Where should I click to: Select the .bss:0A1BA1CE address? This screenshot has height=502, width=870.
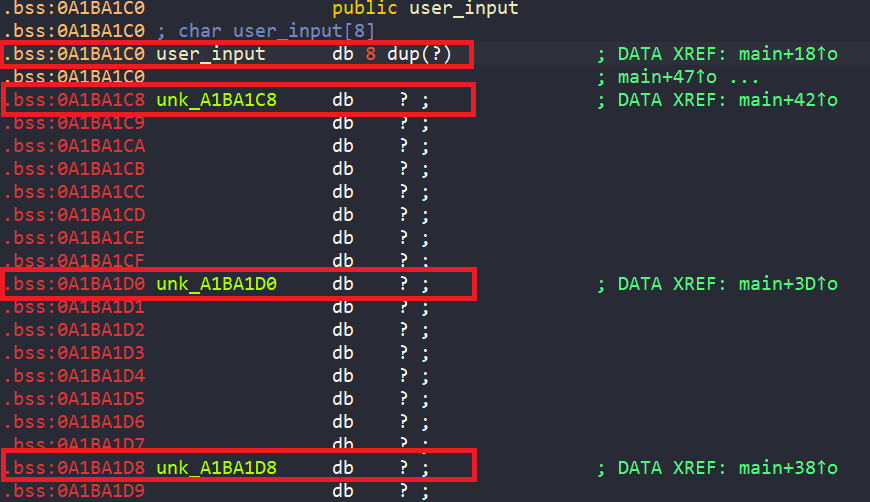pyautogui.click(x=74, y=238)
